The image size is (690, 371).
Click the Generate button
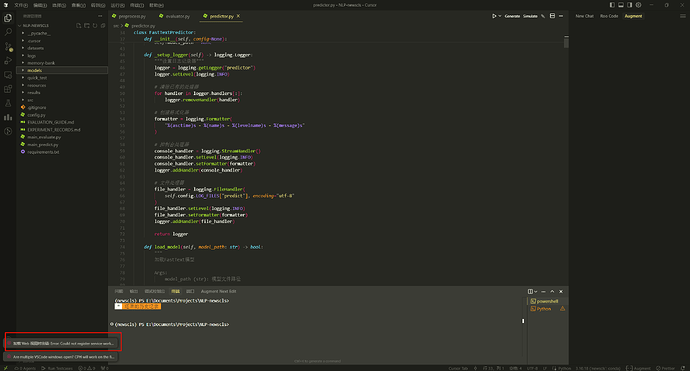click(512, 16)
